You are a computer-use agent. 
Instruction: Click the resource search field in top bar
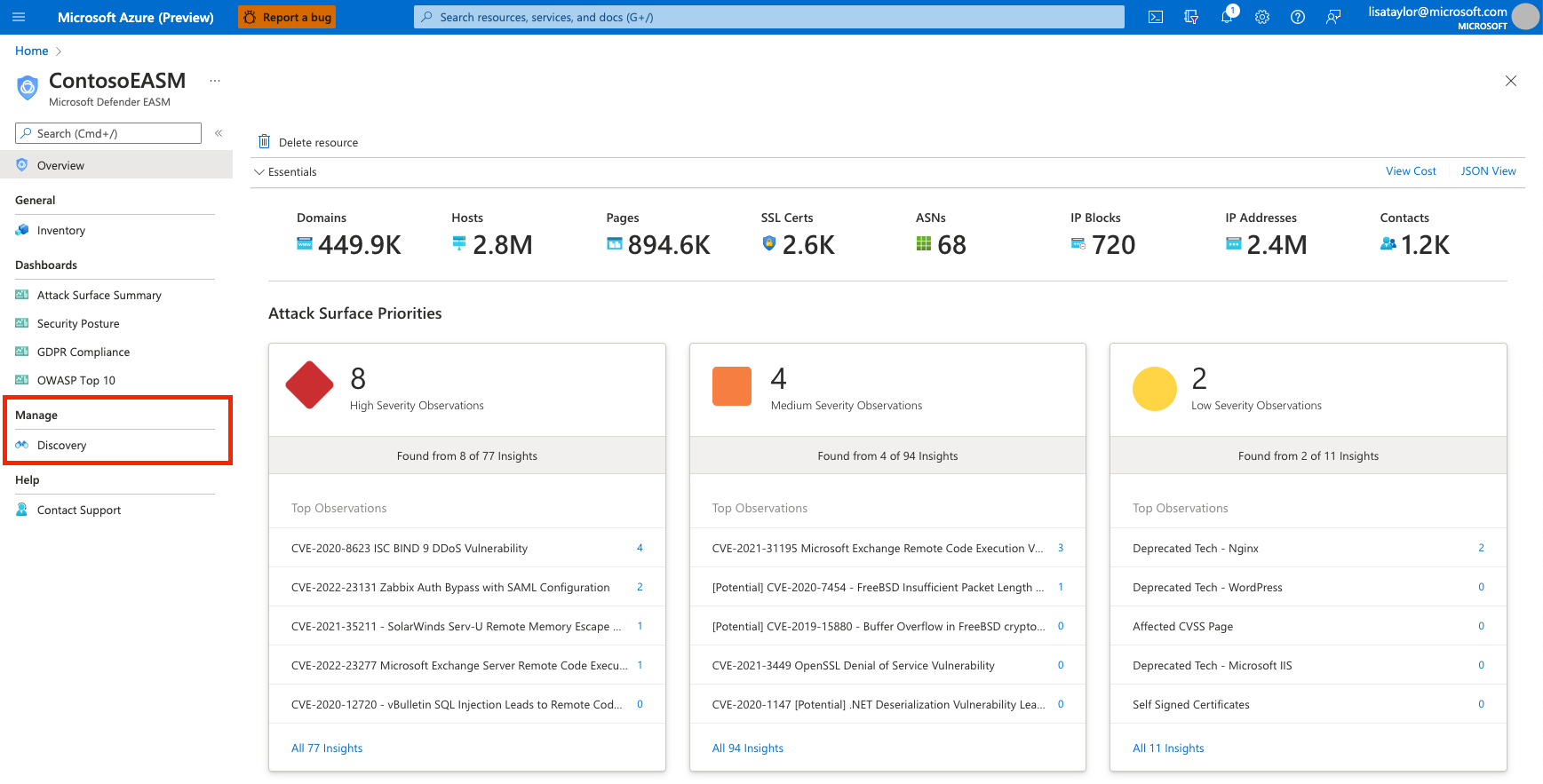coord(768,17)
